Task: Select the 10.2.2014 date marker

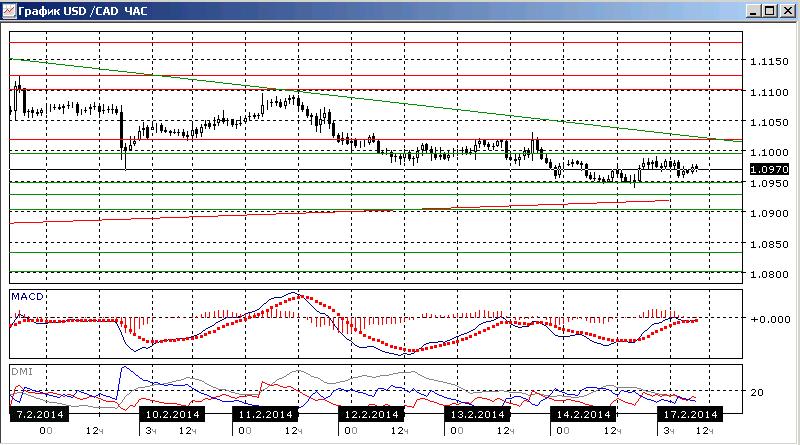Action: (172, 414)
